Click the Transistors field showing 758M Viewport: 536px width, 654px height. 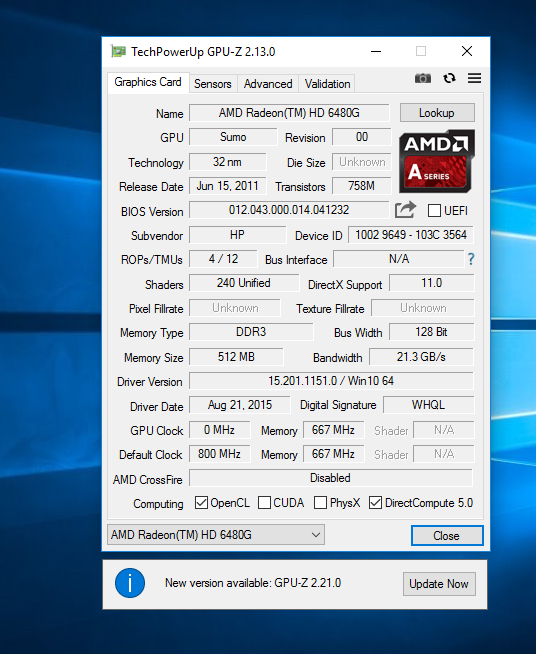pos(362,186)
